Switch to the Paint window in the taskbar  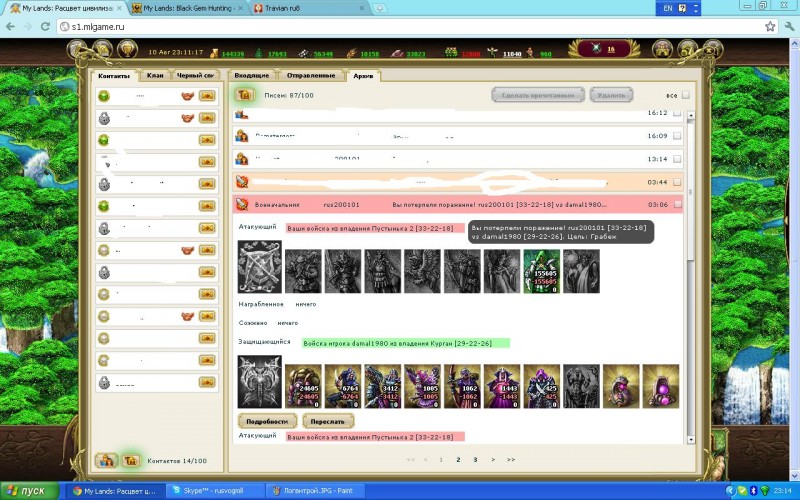(x=314, y=491)
